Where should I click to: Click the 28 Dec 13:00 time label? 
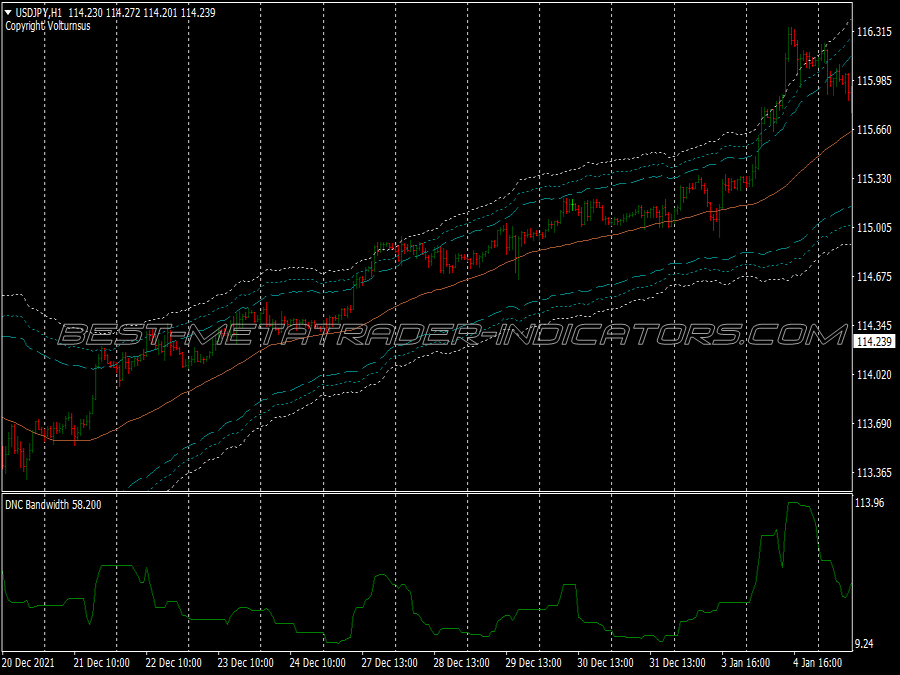point(461,663)
